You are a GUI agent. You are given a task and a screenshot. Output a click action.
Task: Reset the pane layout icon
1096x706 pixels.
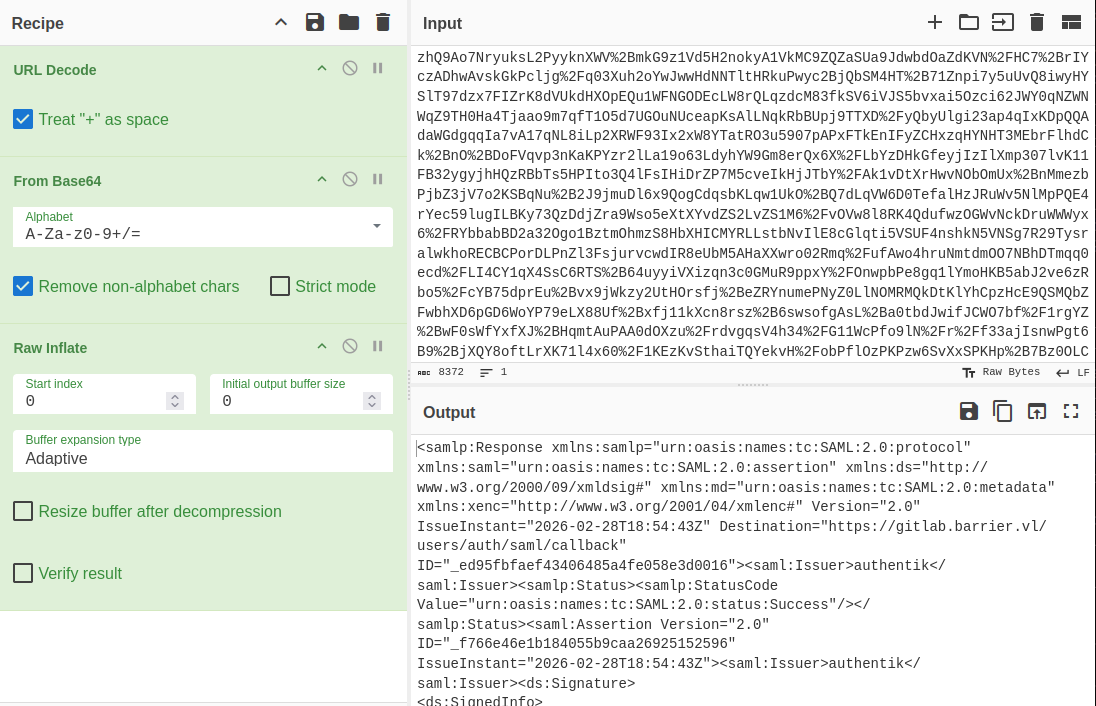1071,23
